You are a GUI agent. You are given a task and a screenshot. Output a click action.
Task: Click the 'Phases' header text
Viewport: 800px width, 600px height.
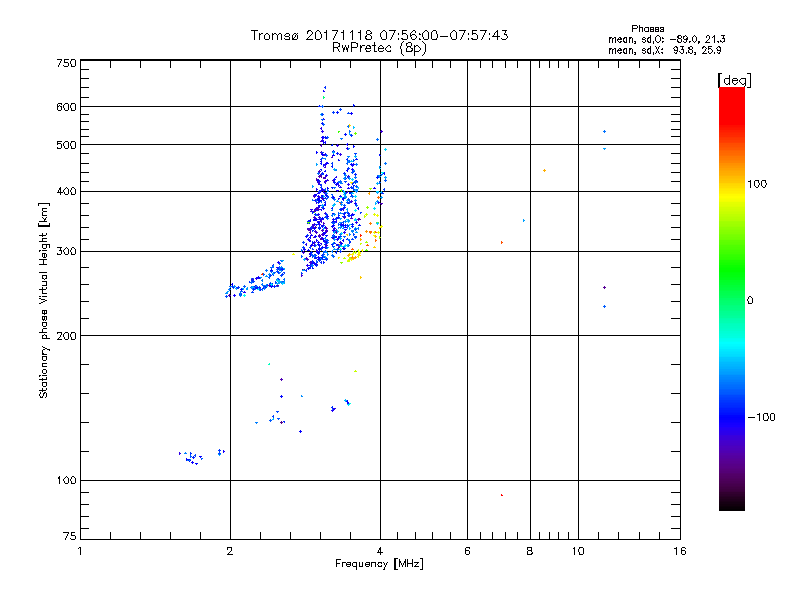pyautogui.click(x=647, y=29)
